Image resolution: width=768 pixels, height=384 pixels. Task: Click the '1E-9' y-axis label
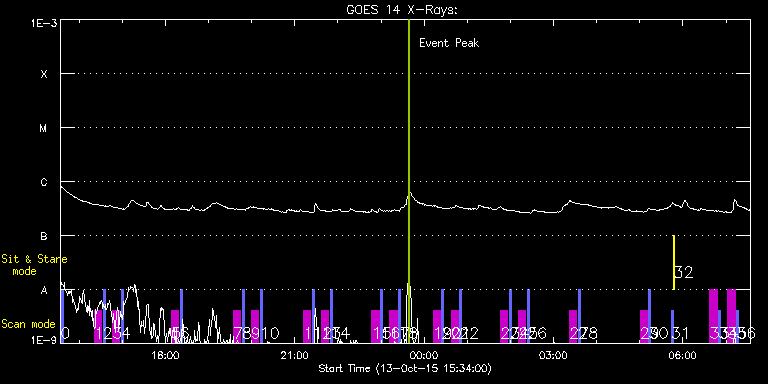click(x=44, y=339)
